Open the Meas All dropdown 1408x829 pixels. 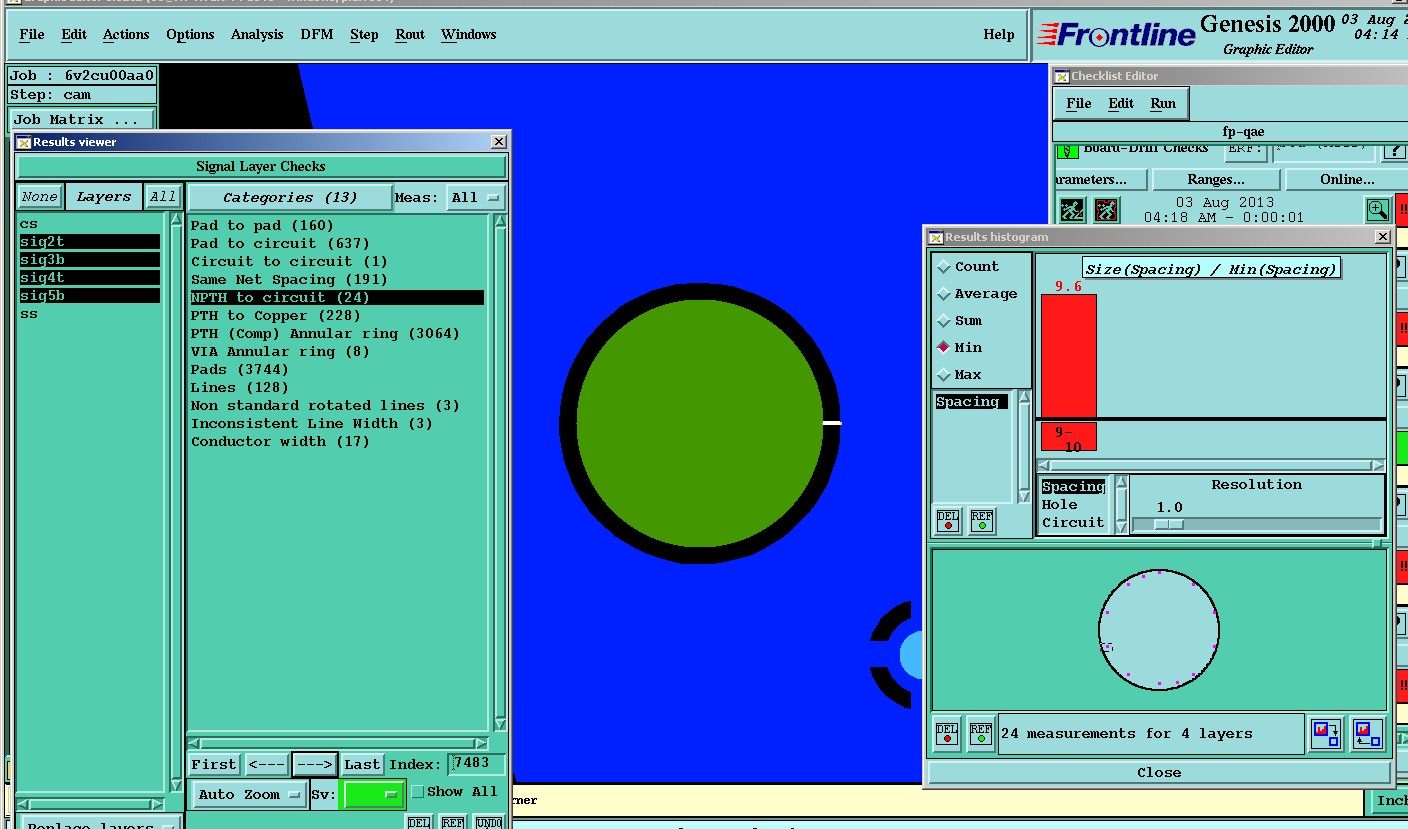click(x=475, y=198)
